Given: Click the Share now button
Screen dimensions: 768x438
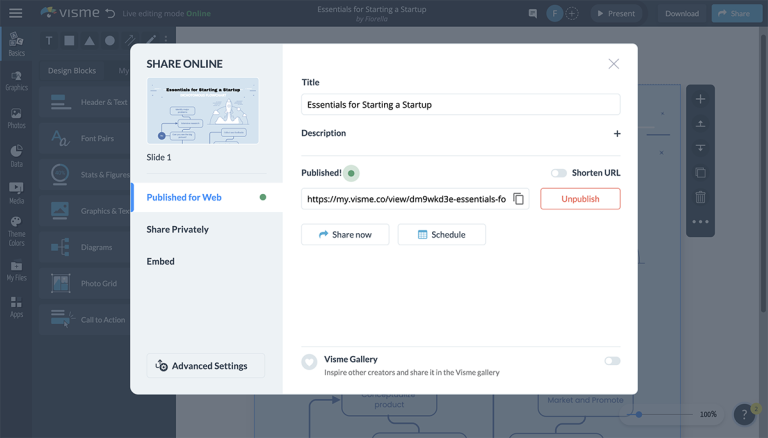Looking at the screenshot, I should tap(345, 234).
